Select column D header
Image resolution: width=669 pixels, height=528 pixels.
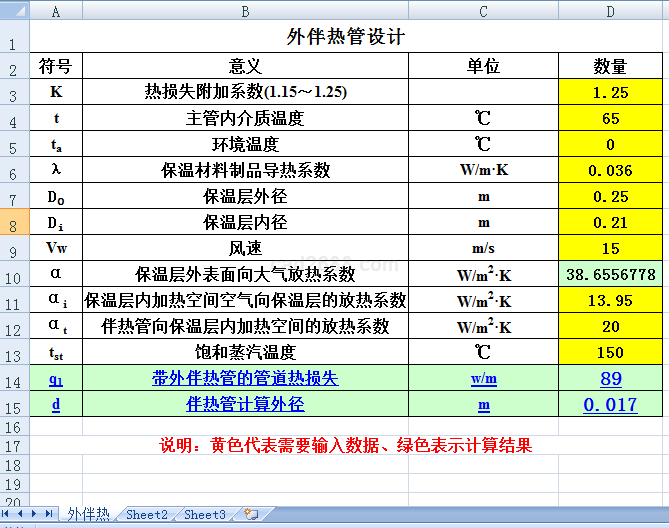610,11
